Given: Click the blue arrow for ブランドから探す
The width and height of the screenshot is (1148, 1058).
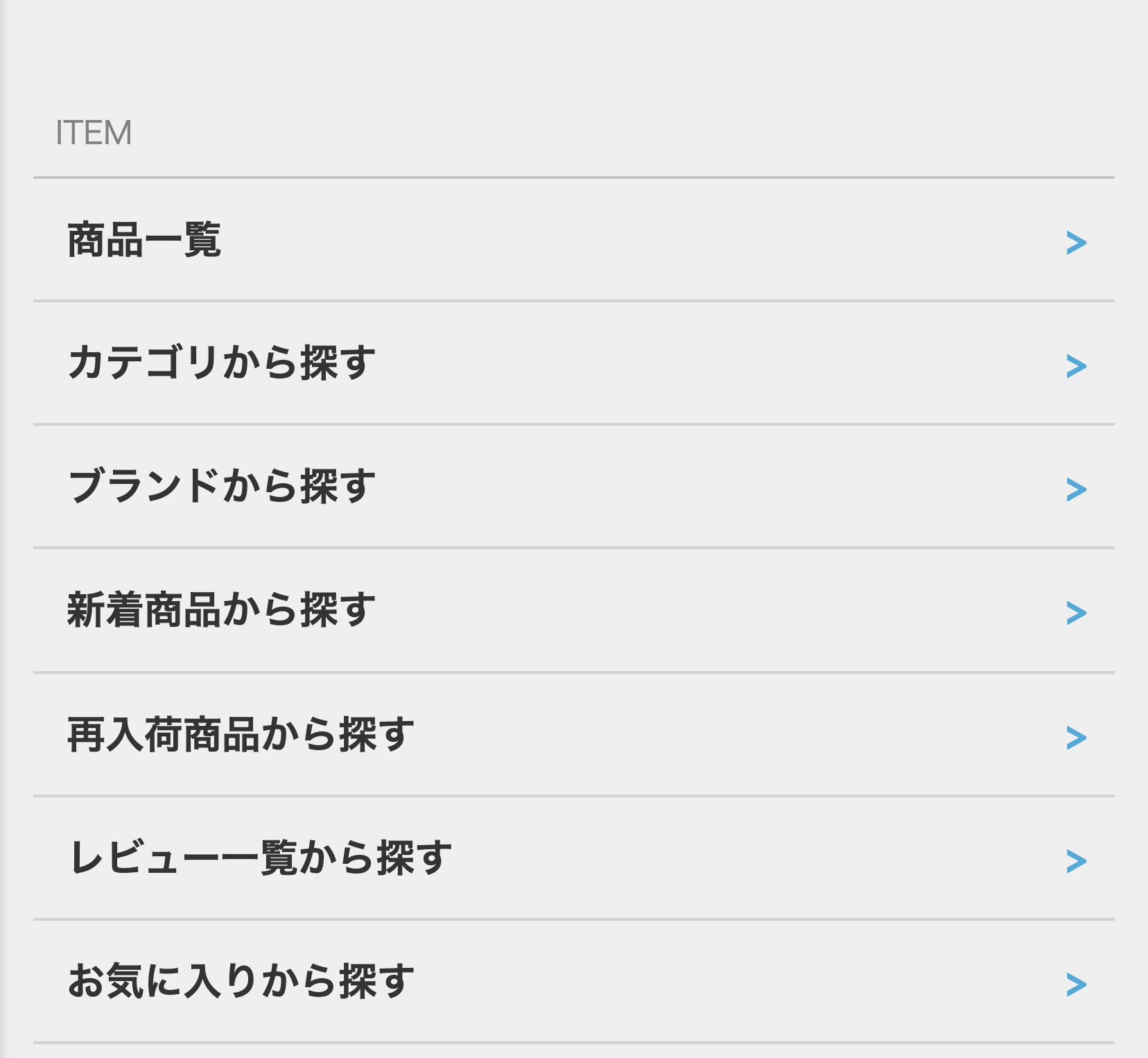Looking at the screenshot, I should (1076, 489).
